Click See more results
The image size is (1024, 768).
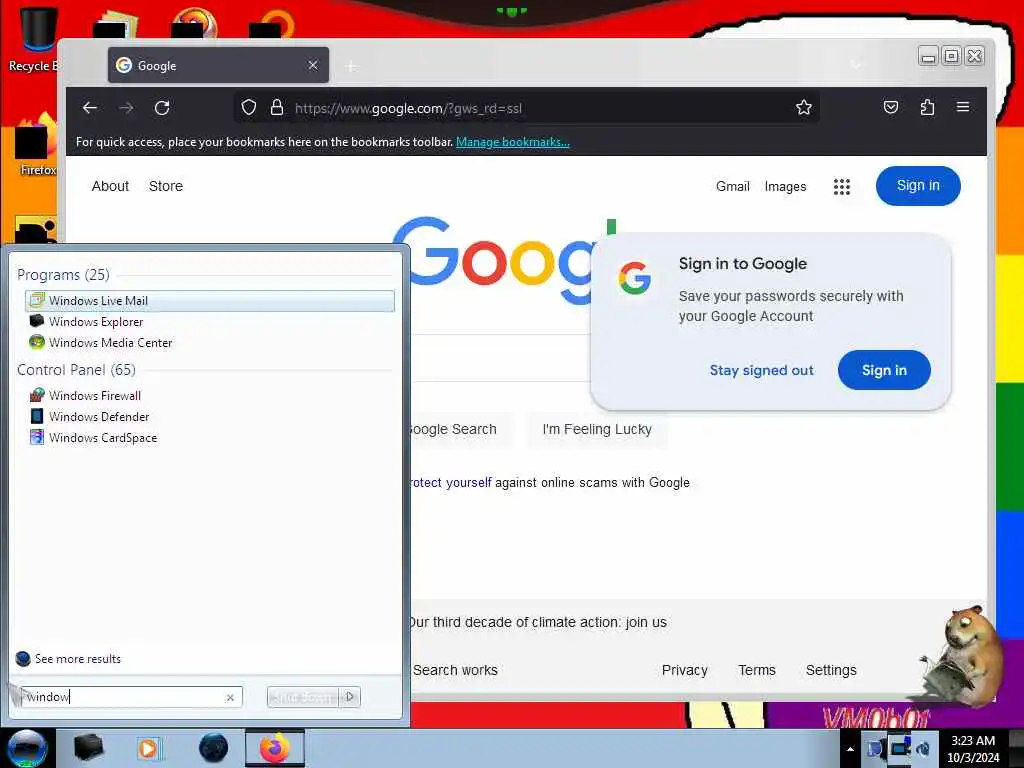tap(69, 658)
